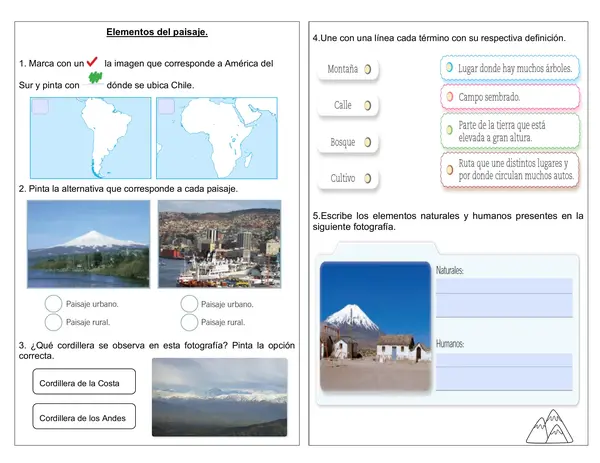Choose the 'Cordillera de la Costa' option

[84, 381]
